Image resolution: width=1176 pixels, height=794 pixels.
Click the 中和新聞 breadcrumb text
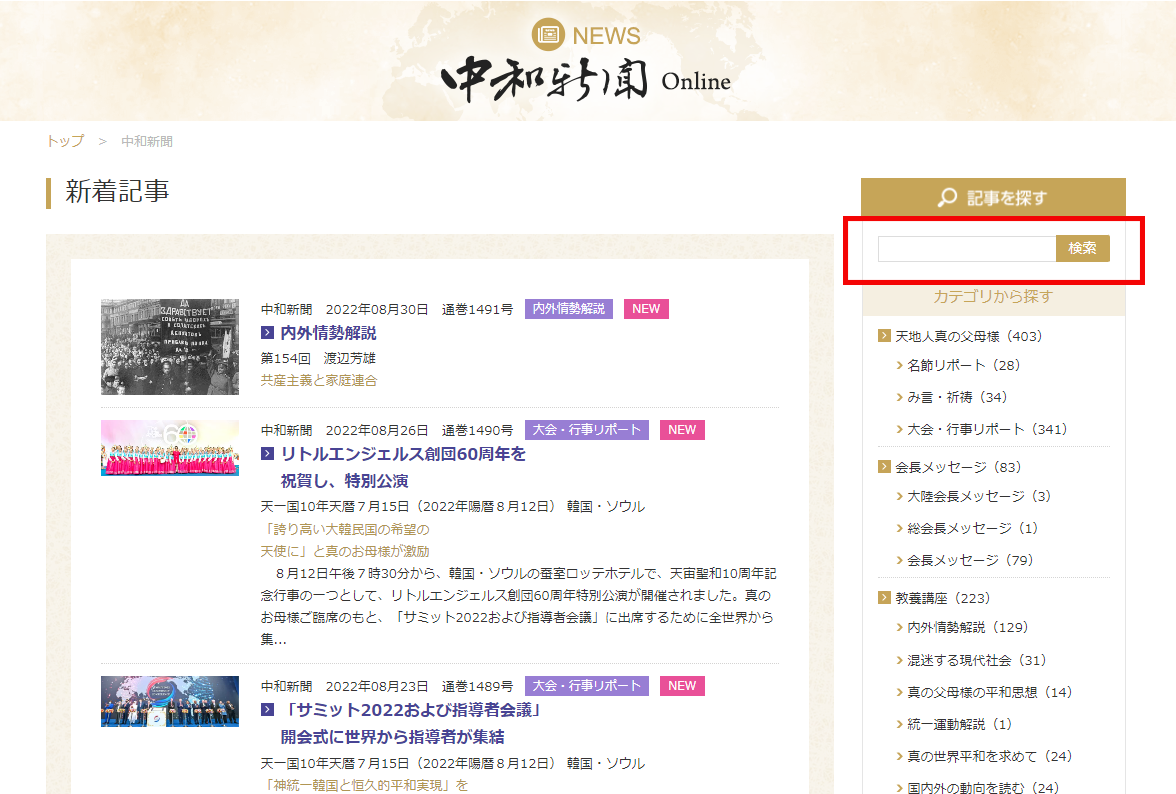coord(147,141)
